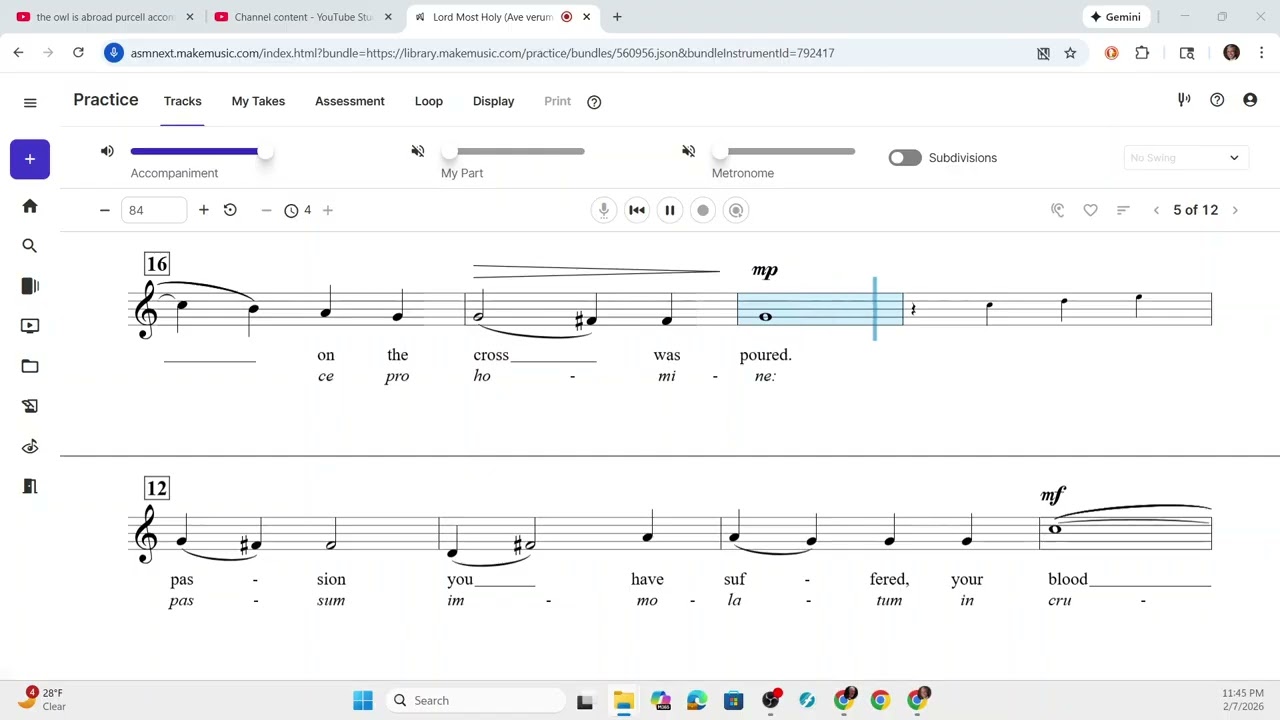1280x720 pixels.
Task: Open the sort list icon
Action: (1123, 210)
